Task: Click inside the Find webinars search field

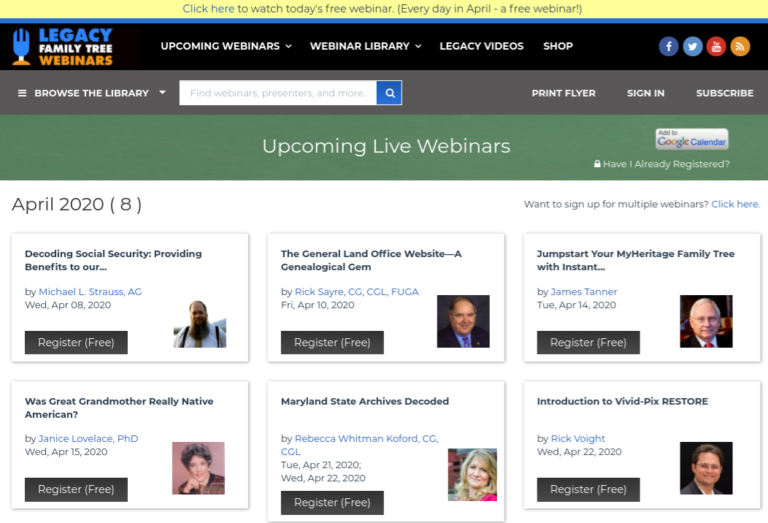Action: pyautogui.click(x=277, y=93)
